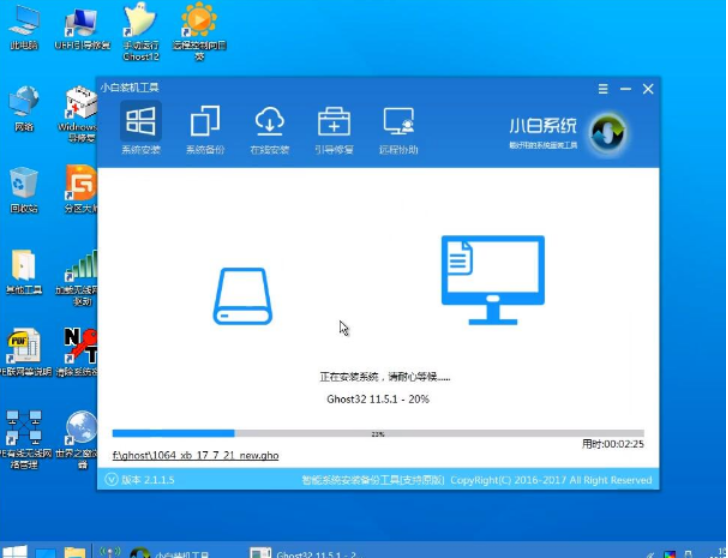The height and width of the screenshot is (558, 728).
Task: Open the PE wired/wireless network manager shortcut
Action: click(x=24, y=439)
